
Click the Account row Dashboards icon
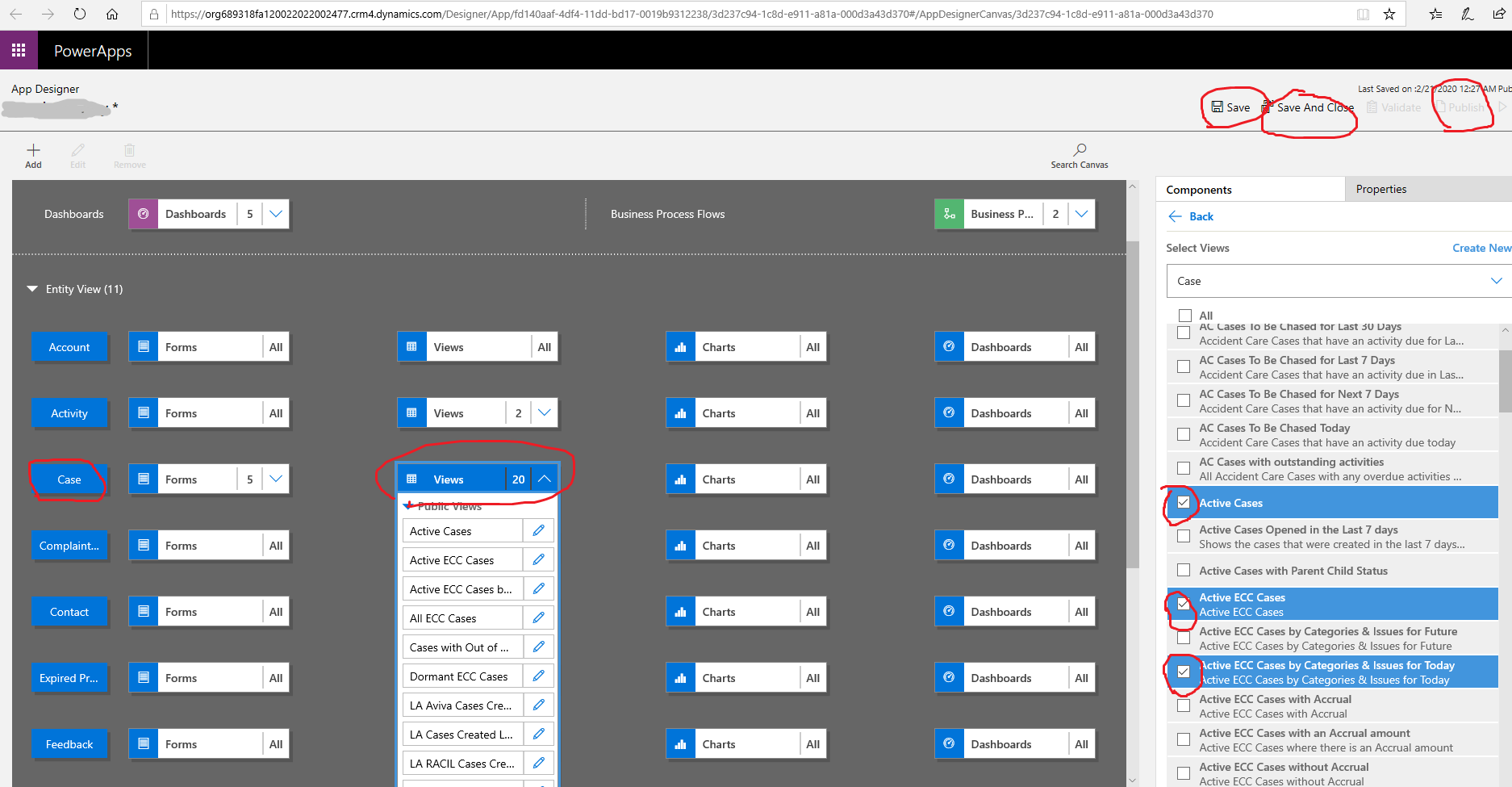(949, 347)
